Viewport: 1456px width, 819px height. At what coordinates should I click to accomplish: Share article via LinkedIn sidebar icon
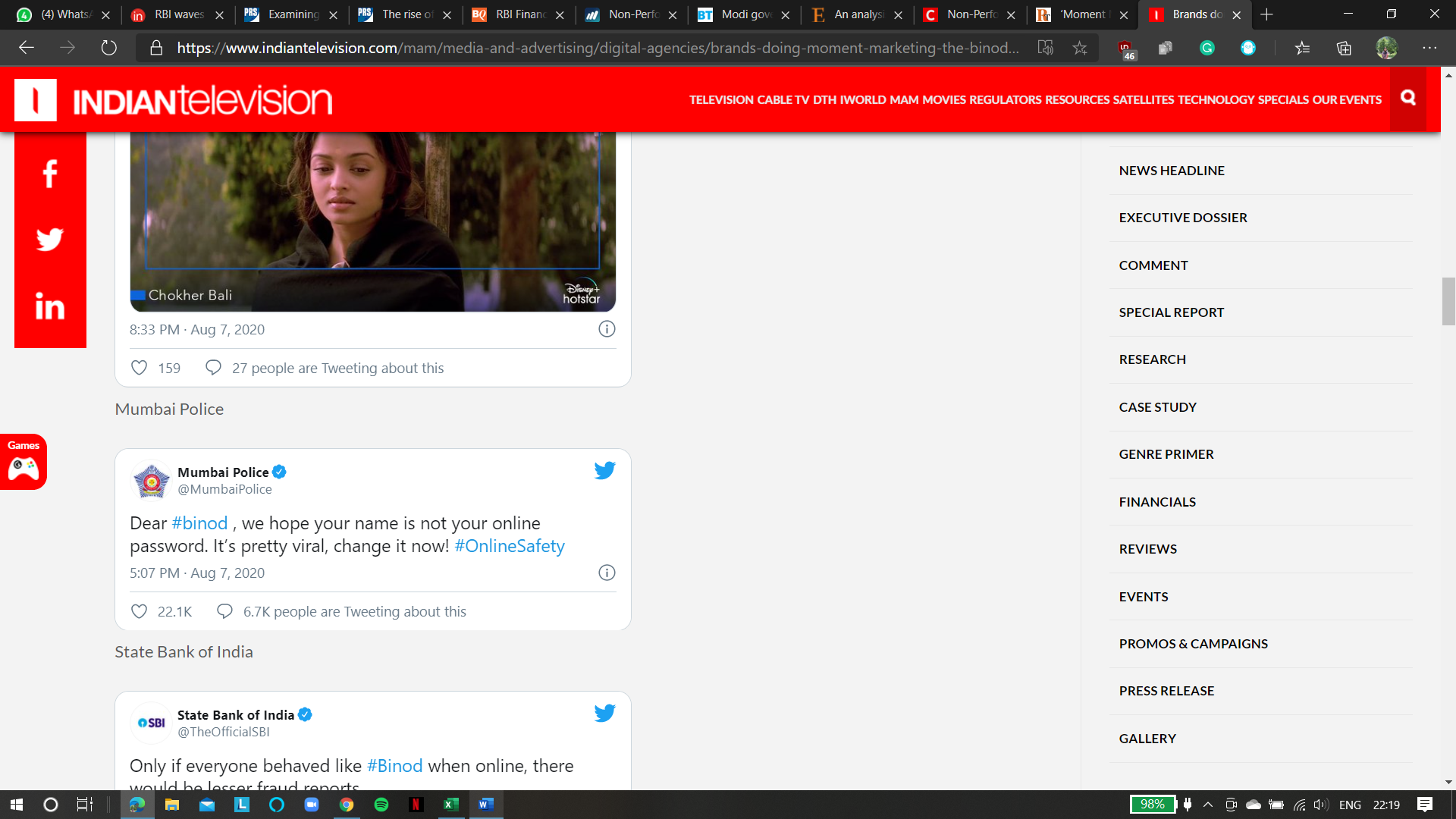click(50, 306)
